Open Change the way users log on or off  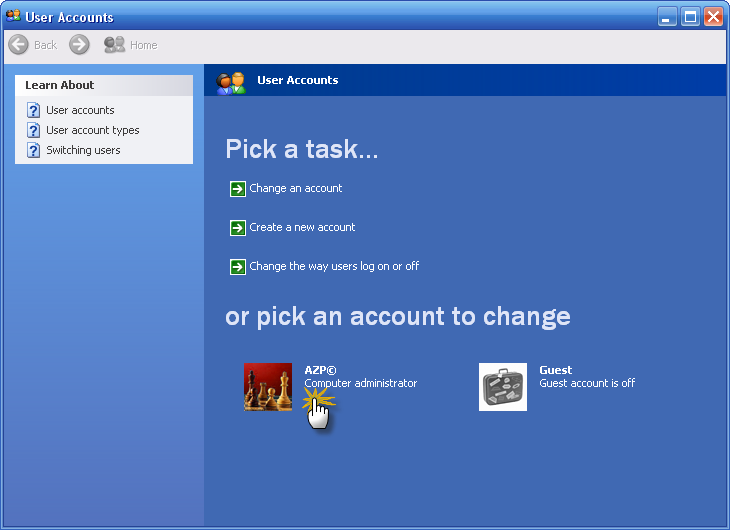[334, 266]
